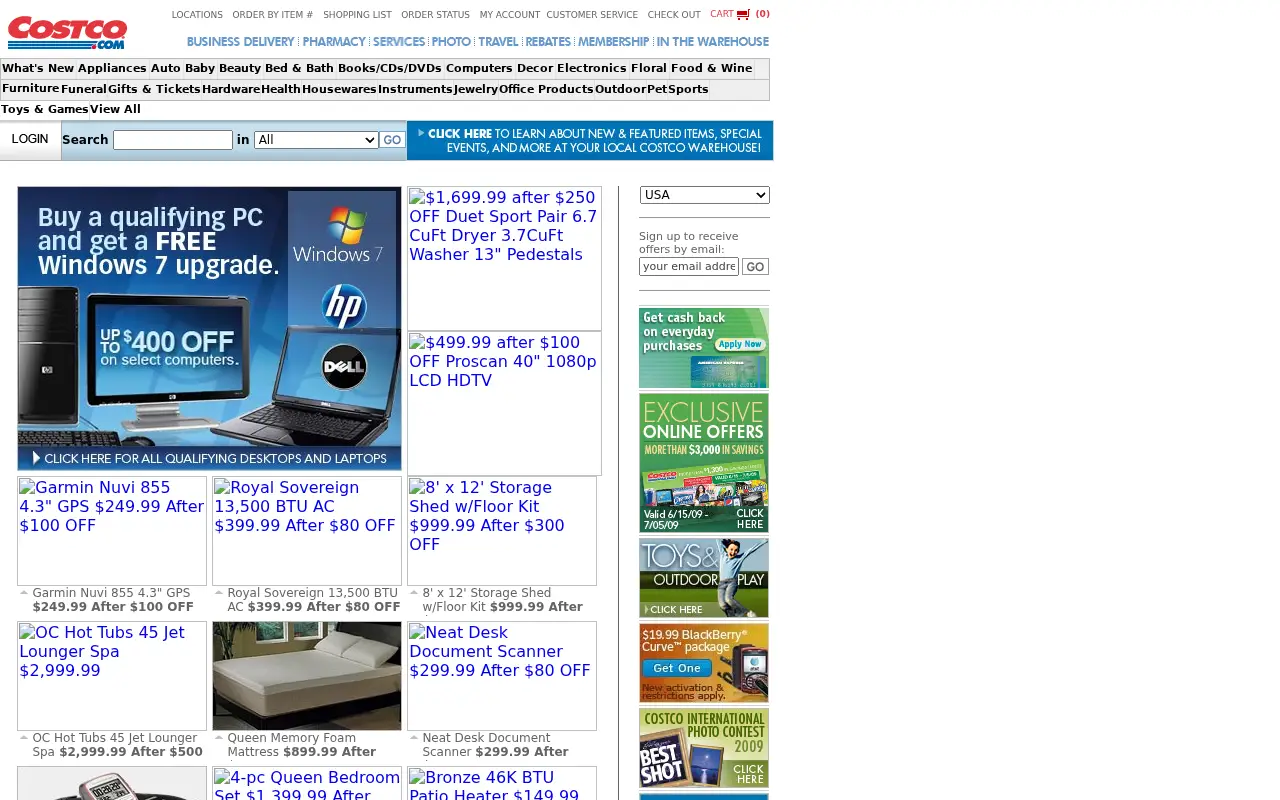The image size is (1280, 800).
Task: Select Baby category
Action: tap(200, 69)
